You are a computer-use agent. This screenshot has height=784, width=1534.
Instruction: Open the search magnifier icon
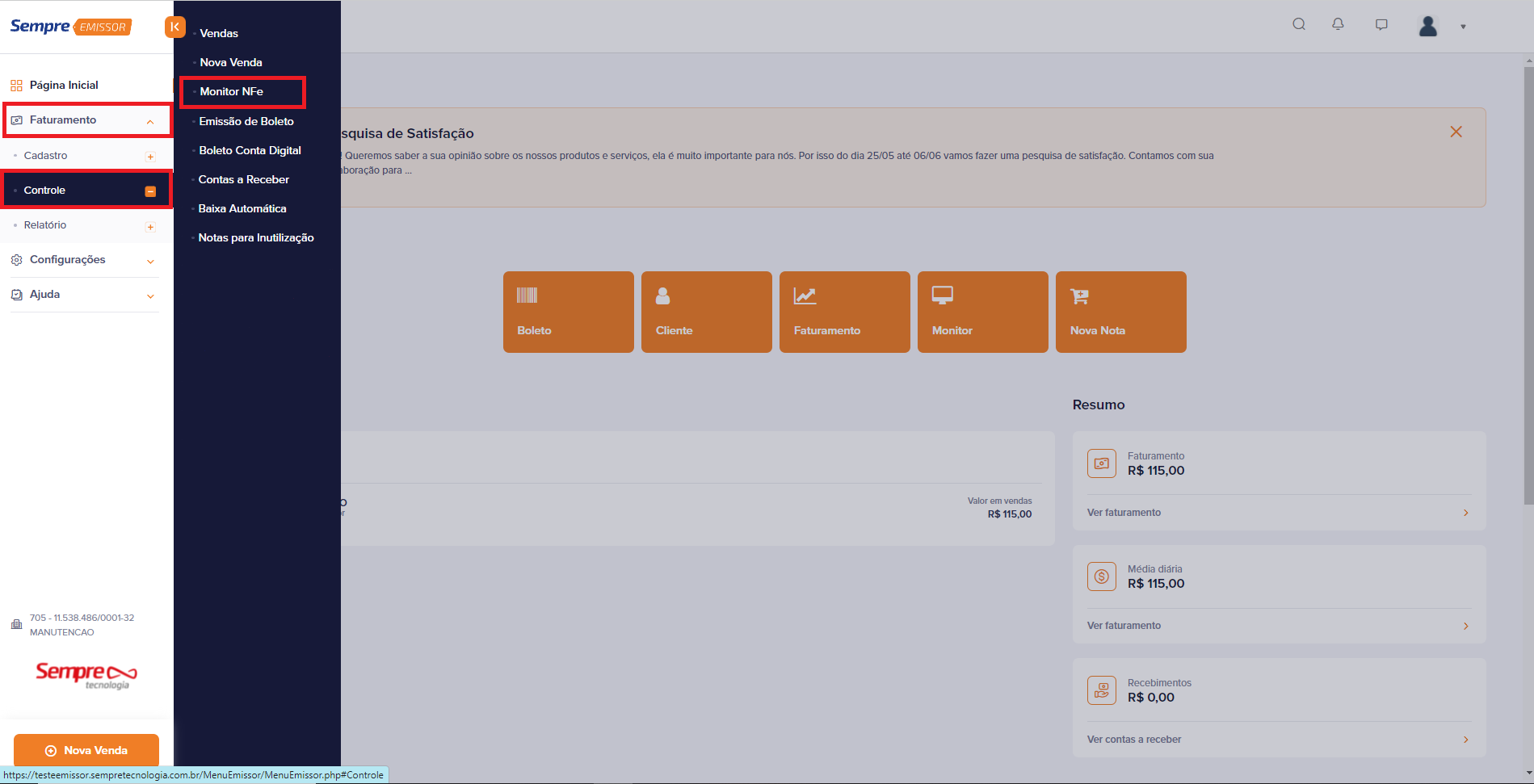click(1299, 24)
